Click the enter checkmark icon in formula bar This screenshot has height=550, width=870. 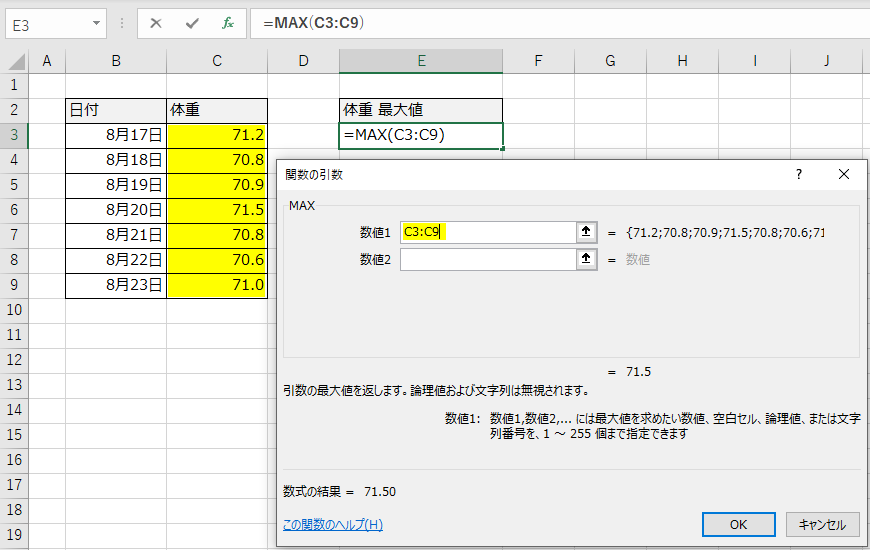point(191,23)
